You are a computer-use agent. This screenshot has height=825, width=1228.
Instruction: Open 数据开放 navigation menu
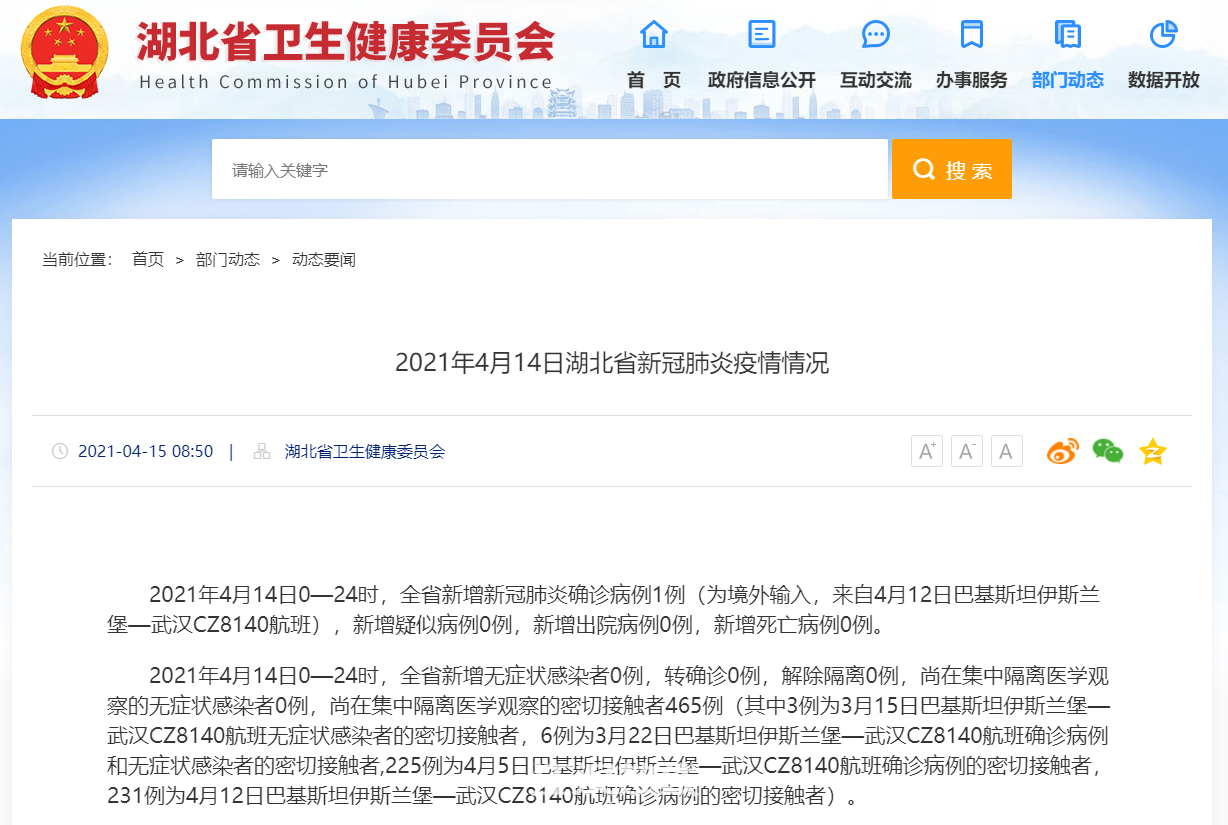coord(1163,80)
